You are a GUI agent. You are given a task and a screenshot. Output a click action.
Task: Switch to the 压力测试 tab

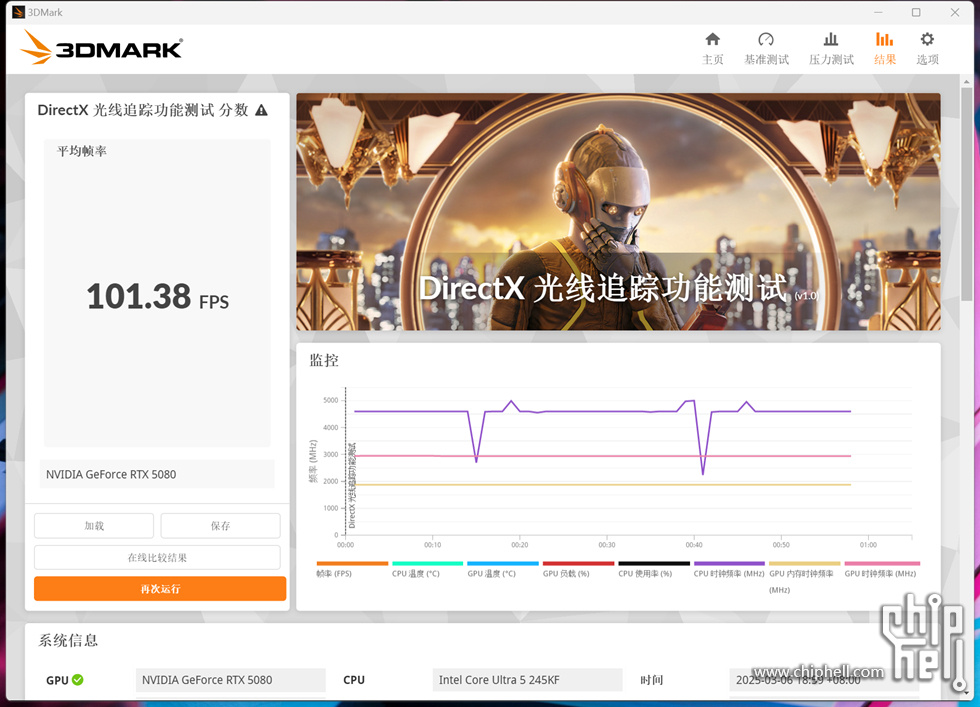click(x=831, y=49)
